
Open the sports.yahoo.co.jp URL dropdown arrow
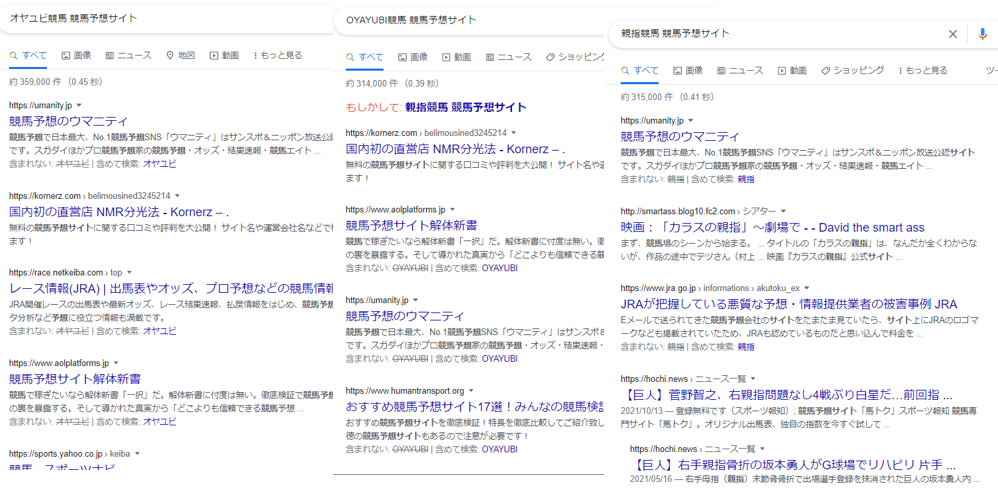(x=137, y=454)
